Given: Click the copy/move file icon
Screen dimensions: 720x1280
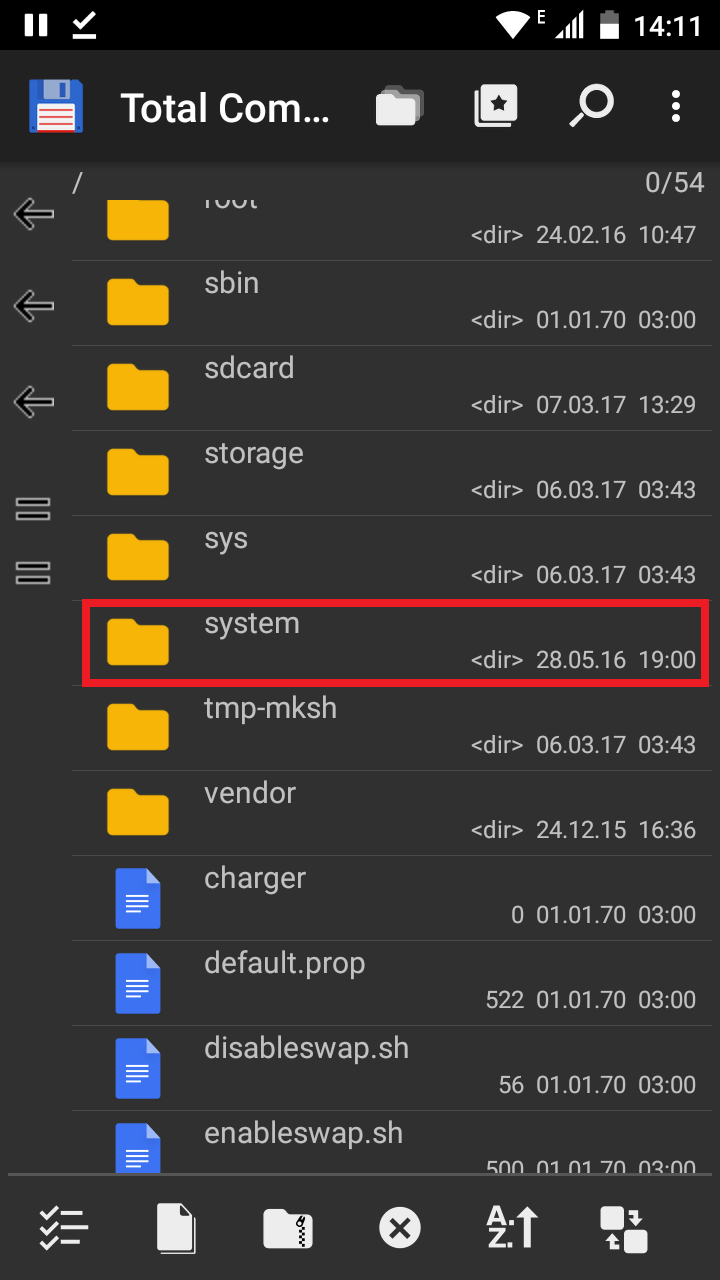Looking at the screenshot, I should 176,1227.
